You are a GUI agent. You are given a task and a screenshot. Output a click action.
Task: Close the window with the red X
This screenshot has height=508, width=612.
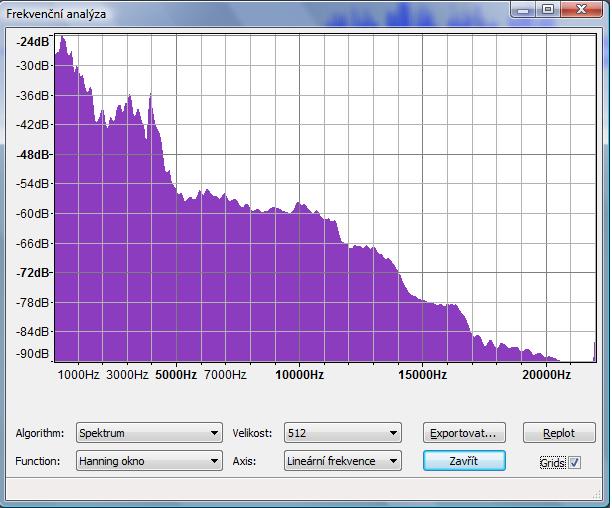581,10
